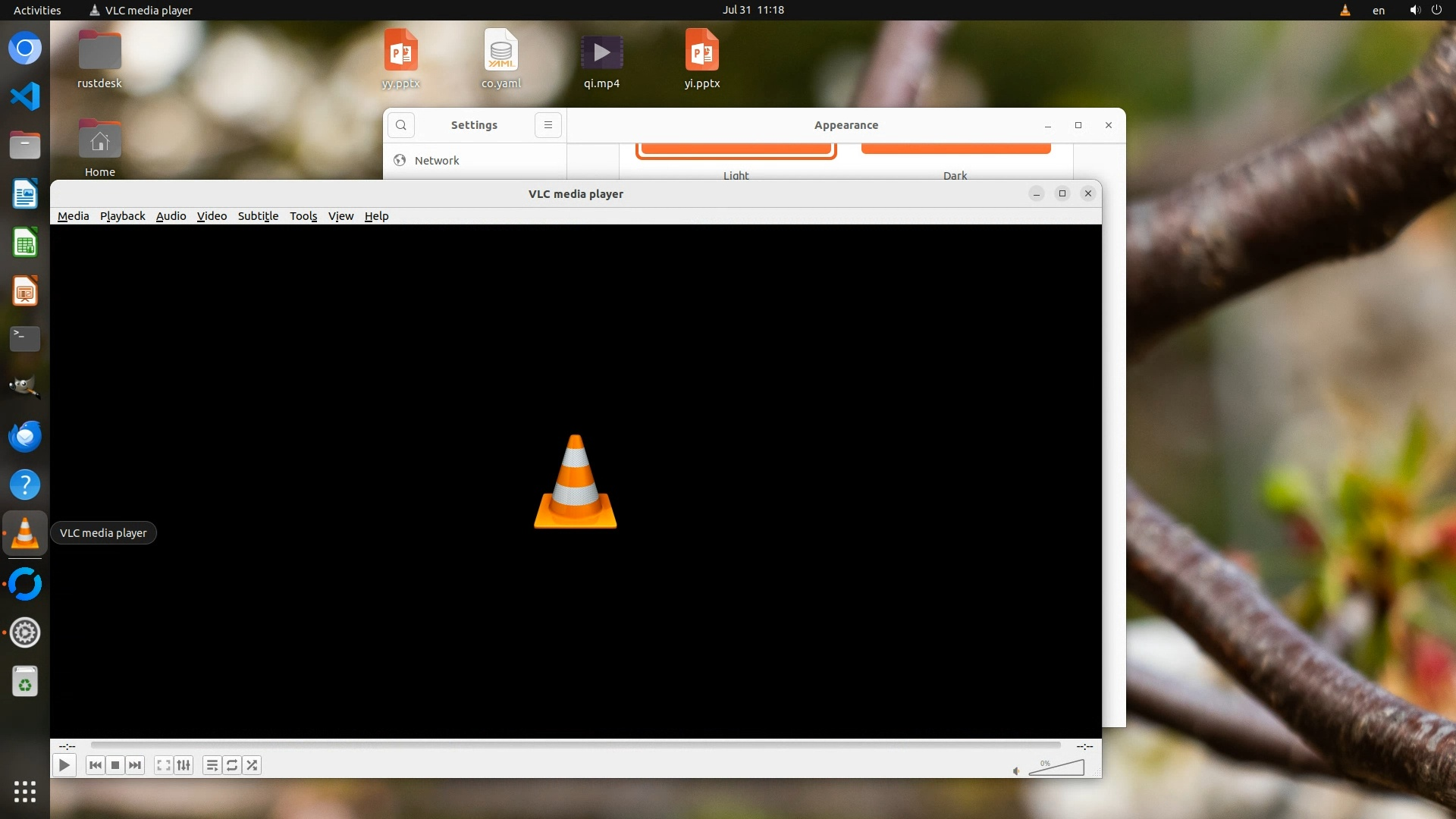The height and width of the screenshot is (819, 1456).
Task: Open the Tools menu
Action: point(303,216)
